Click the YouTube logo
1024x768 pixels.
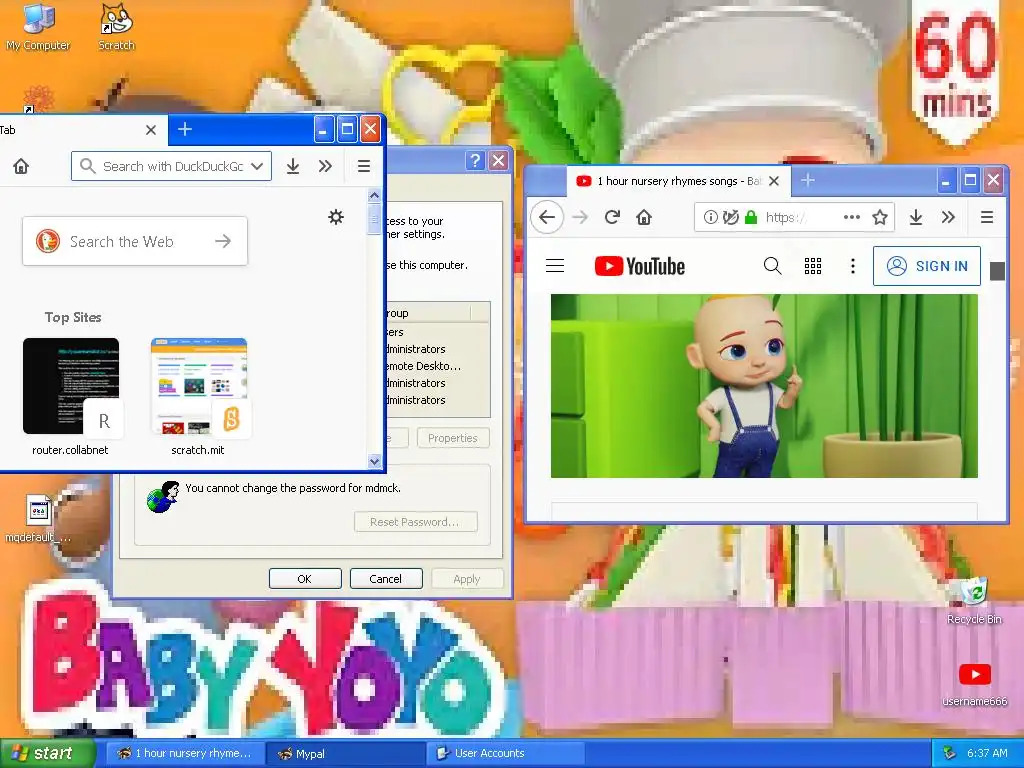tap(640, 266)
